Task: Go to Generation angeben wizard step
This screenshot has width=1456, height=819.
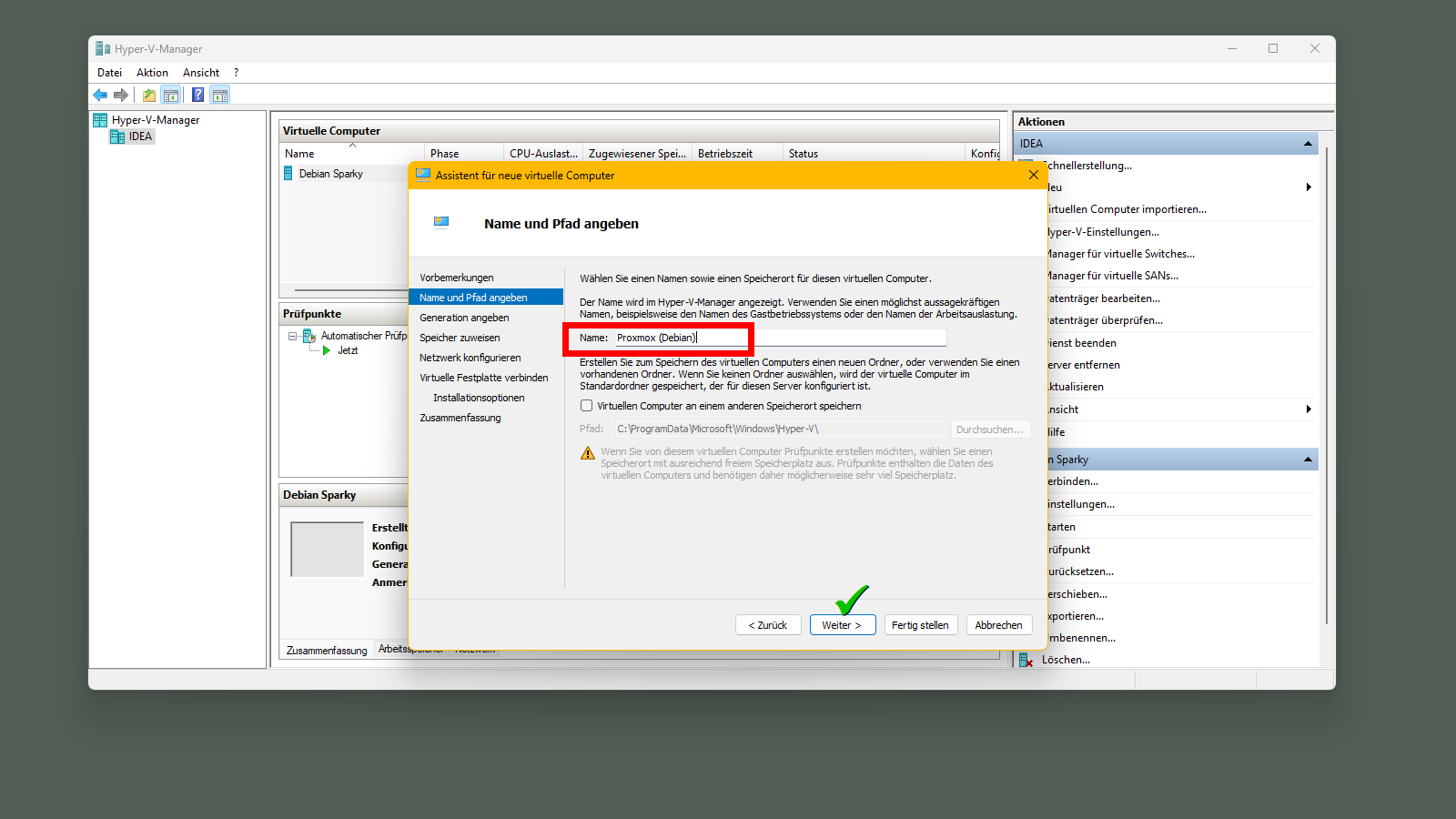Action: 464,318
